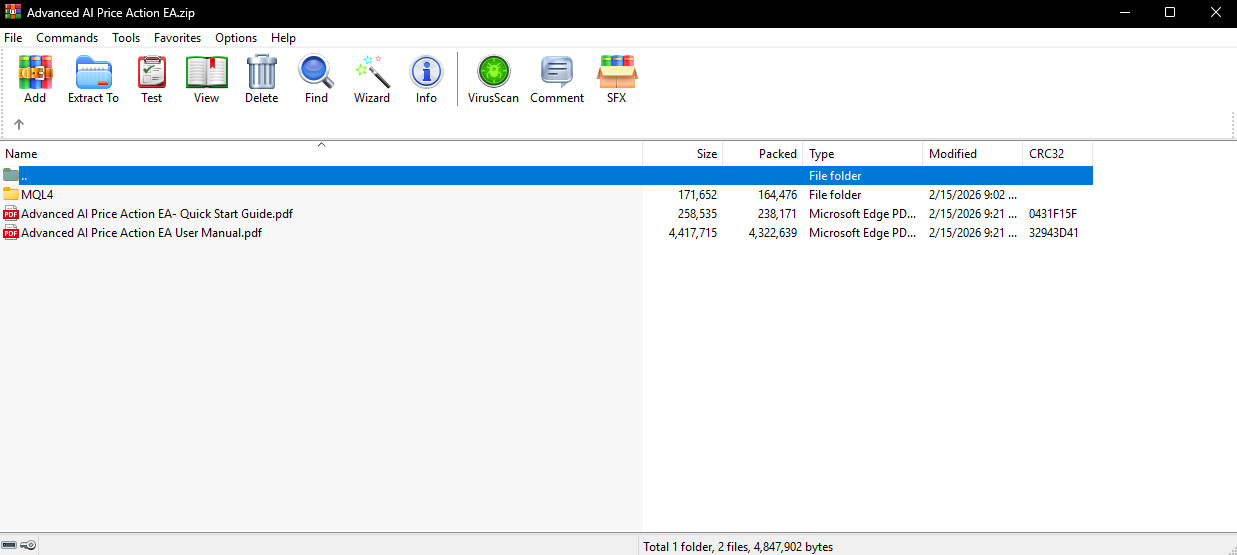Click the Type cell of MQL4 row
Viewport: 1237px width, 555px height.
tap(835, 195)
